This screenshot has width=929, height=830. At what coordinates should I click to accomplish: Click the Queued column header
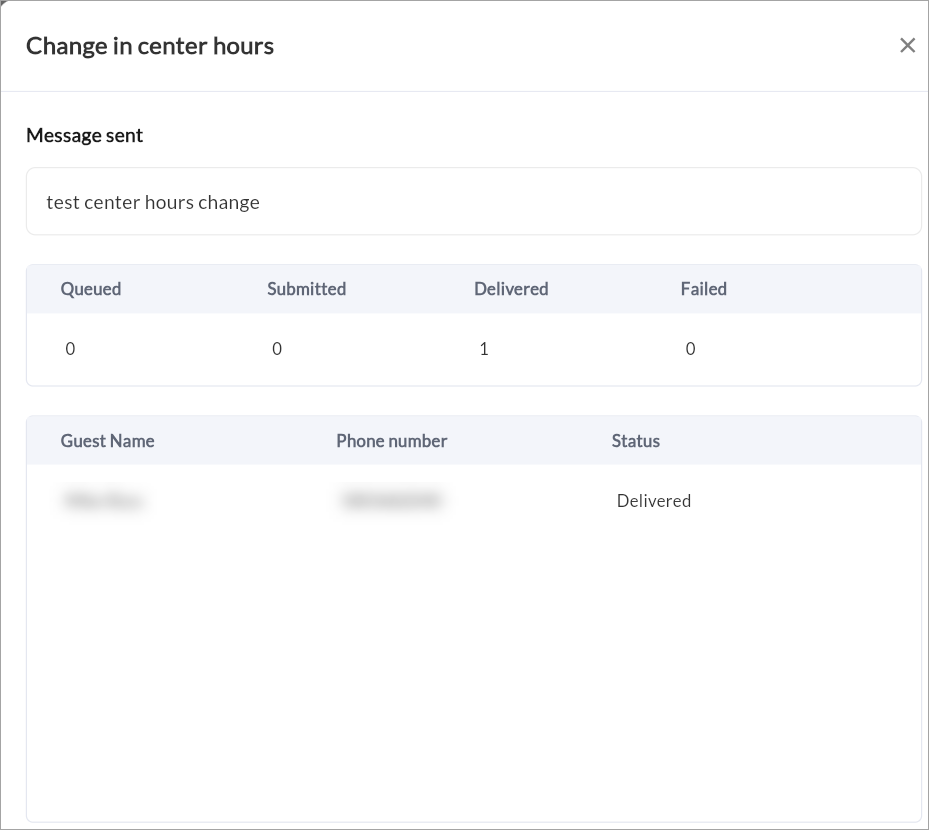(x=91, y=289)
